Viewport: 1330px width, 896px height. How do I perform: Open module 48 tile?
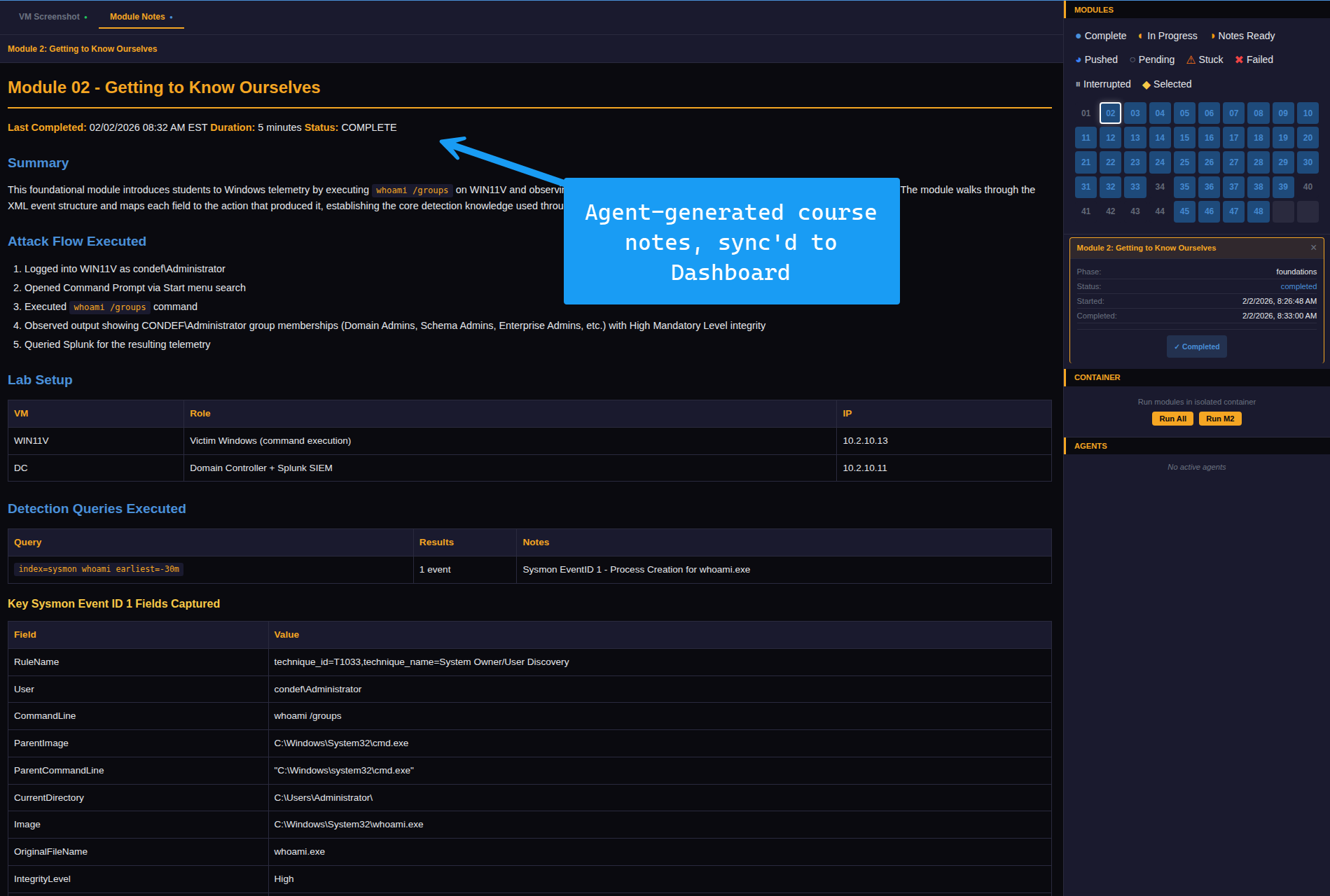pyautogui.click(x=1258, y=211)
